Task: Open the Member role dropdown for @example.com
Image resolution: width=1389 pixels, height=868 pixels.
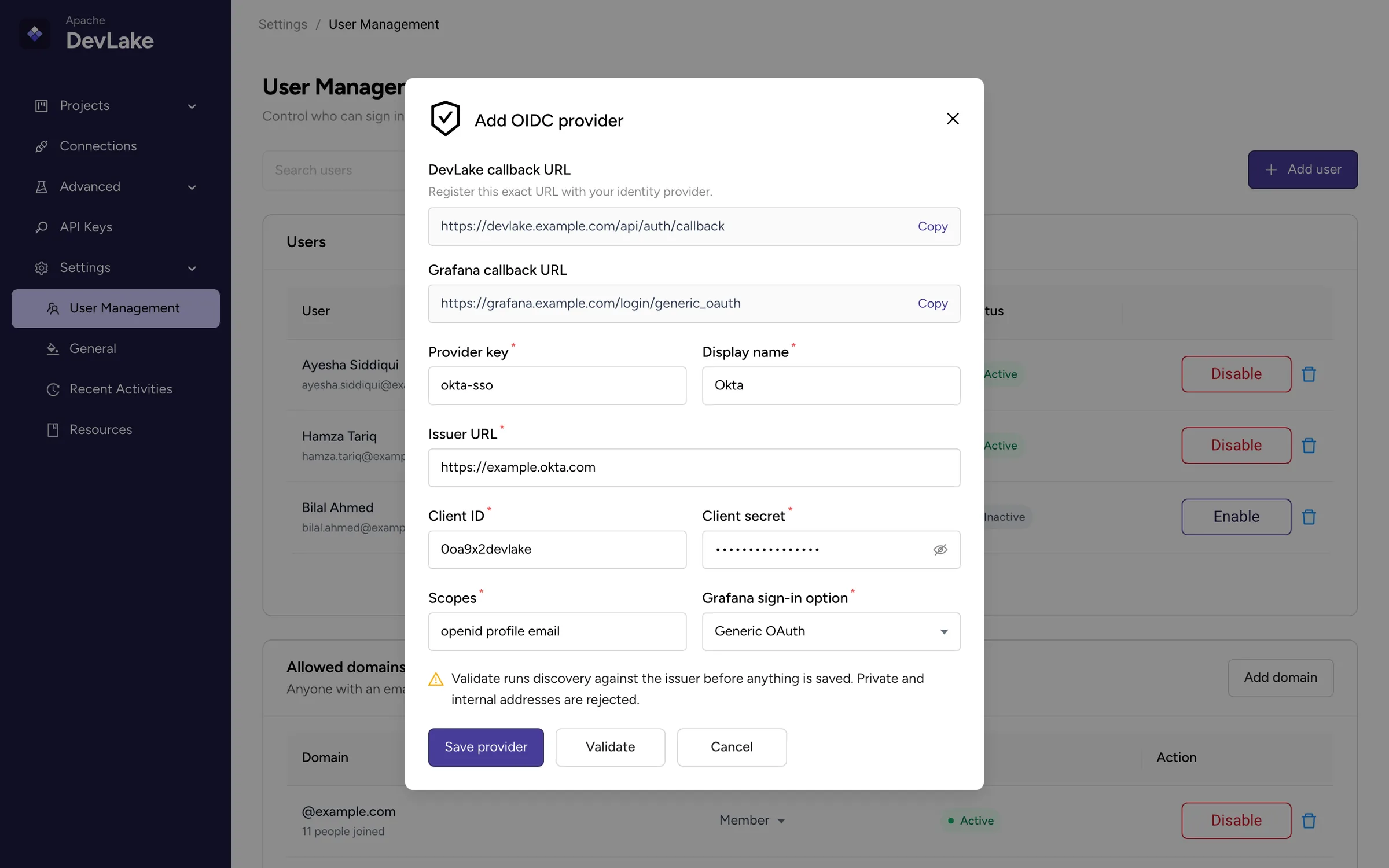Action: [x=752, y=821]
